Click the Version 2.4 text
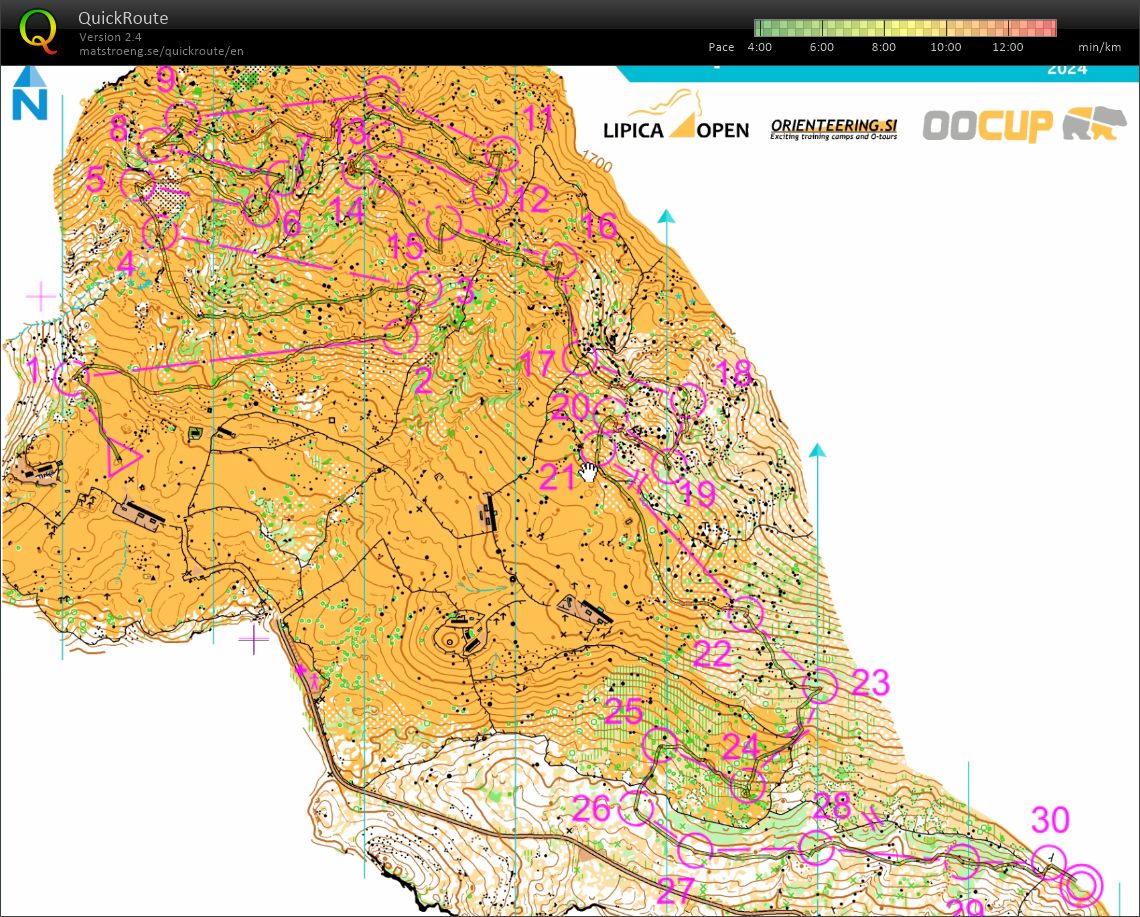The image size is (1140, 917). [110, 35]
